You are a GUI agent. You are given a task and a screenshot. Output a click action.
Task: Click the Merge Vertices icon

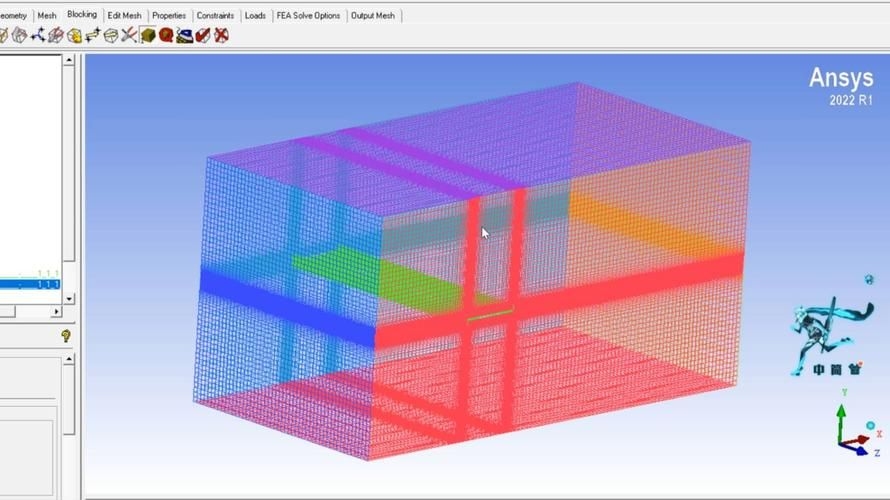(x=38, y=36)
